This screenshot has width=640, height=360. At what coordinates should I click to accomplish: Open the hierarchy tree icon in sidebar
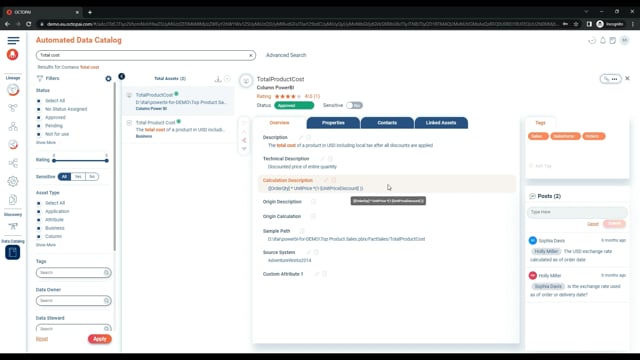pyautogui.click(x=13, y=126)
